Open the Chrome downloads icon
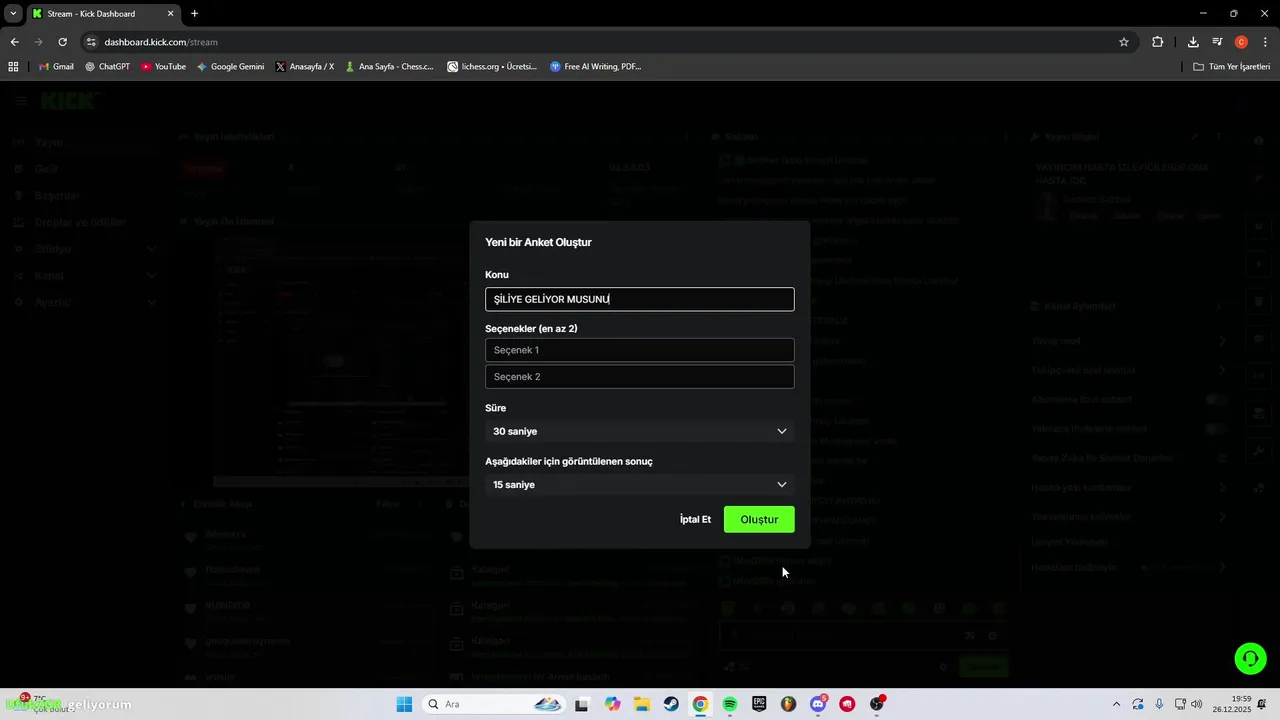This screenshot has height=720, width=1280. [1193, 42]
